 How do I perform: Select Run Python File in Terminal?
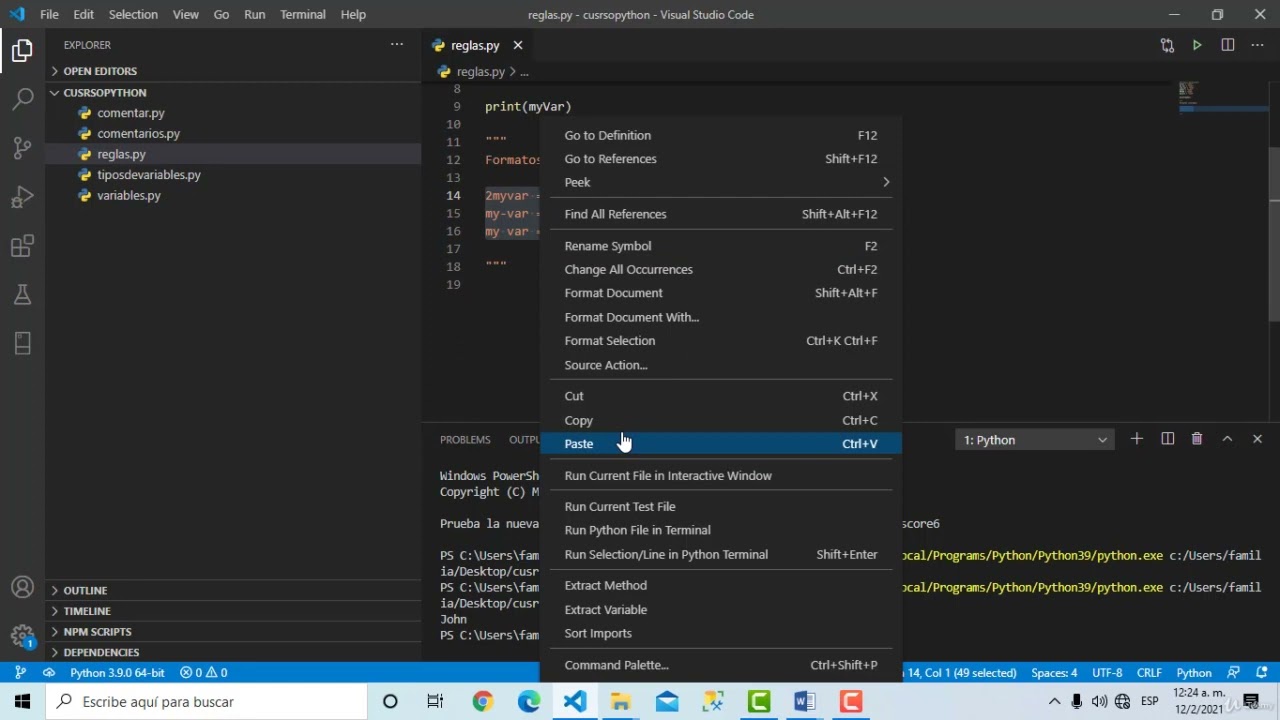click(x=720, y=530)
